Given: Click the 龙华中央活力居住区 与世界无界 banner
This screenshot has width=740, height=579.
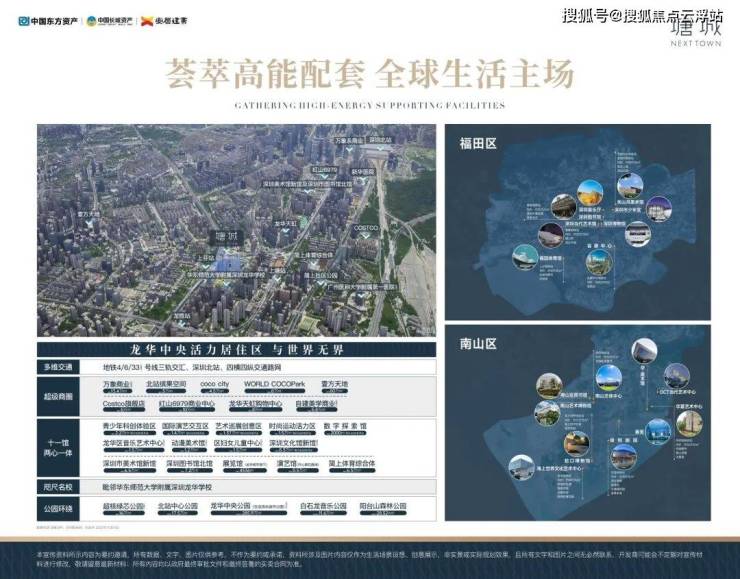Looking at the screenshot, I should [236, 350].
